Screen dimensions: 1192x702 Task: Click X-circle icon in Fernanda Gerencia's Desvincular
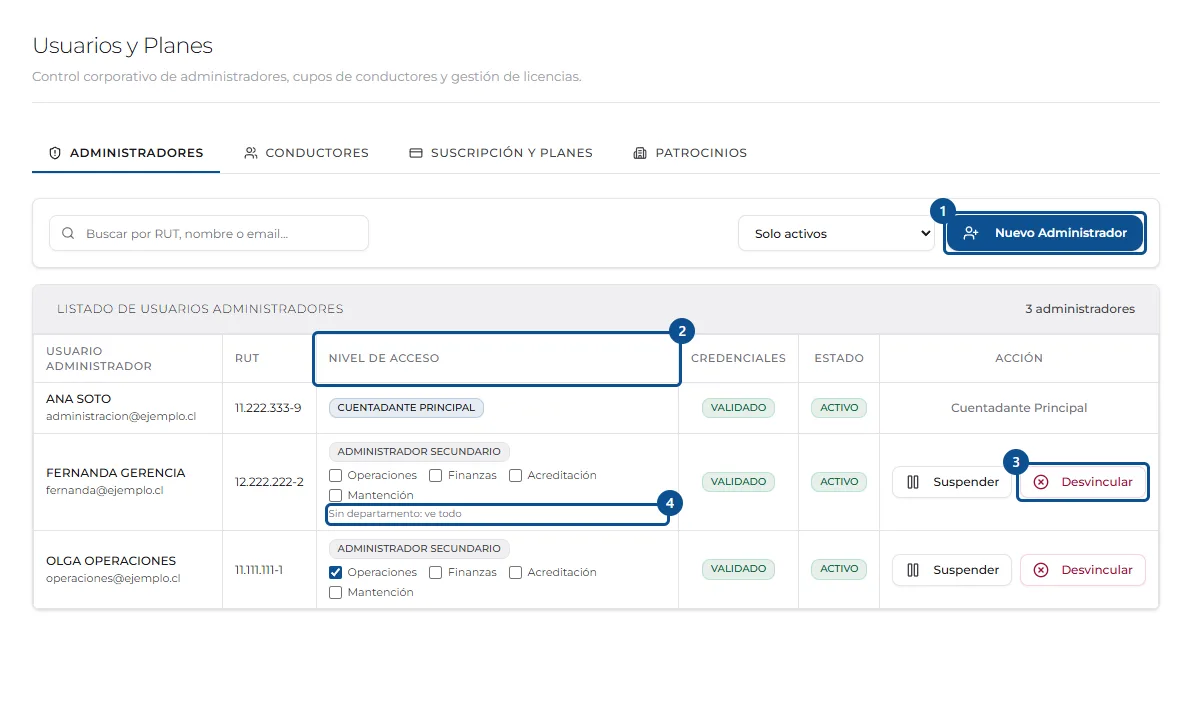tap(1041, 482)
